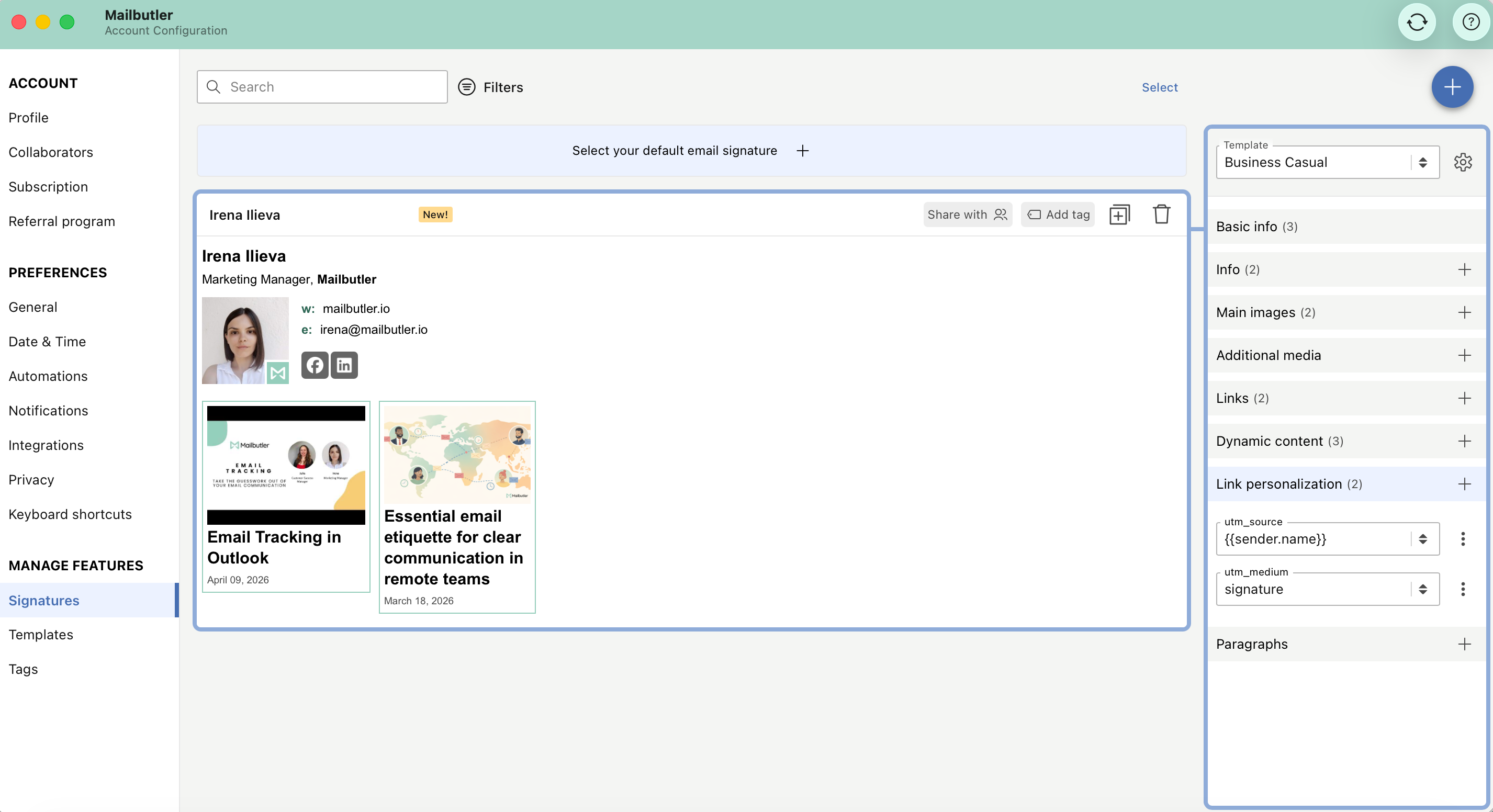Open utm_medium options three-dot menu
Viewport: 1493px width, 812px height.
[x=1463, y=590]
